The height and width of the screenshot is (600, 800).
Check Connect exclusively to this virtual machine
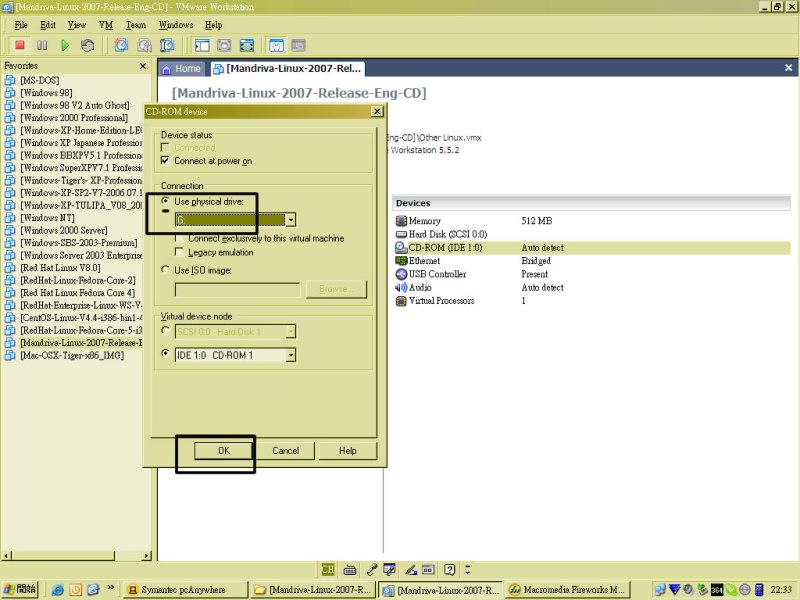(x=179, y=238)
